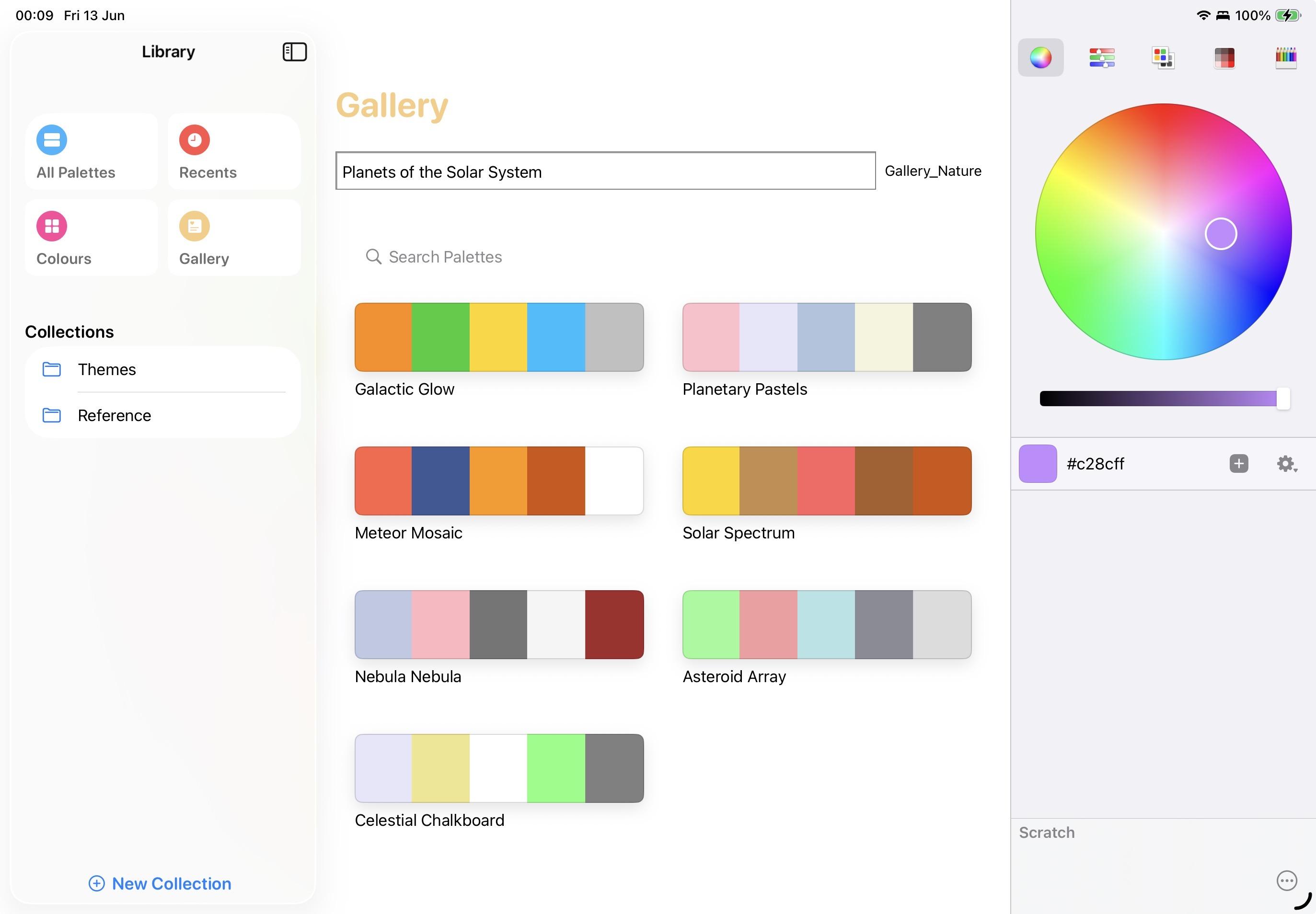Click the Gallery_Nature label
The image size is (1316, 914).
pyautogui.click(x=933, y=171)
